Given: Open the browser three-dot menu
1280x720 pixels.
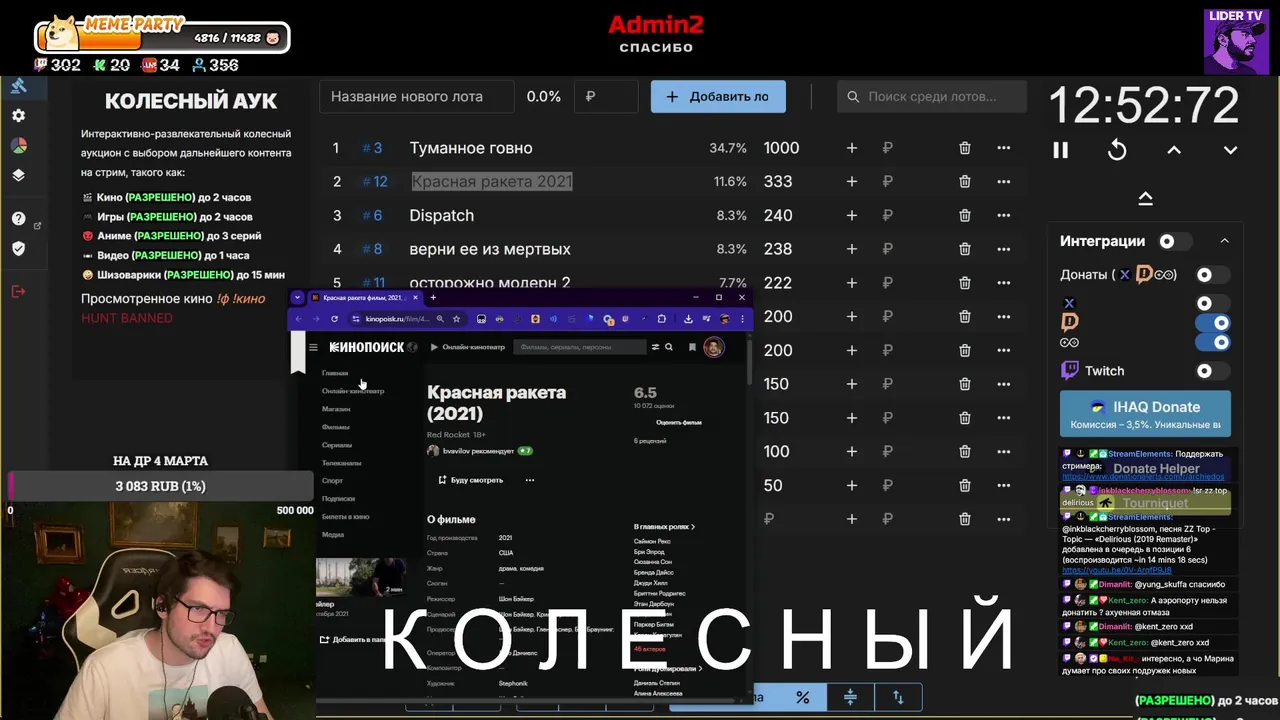Looking at the screenshot, I should pos(741,319).
